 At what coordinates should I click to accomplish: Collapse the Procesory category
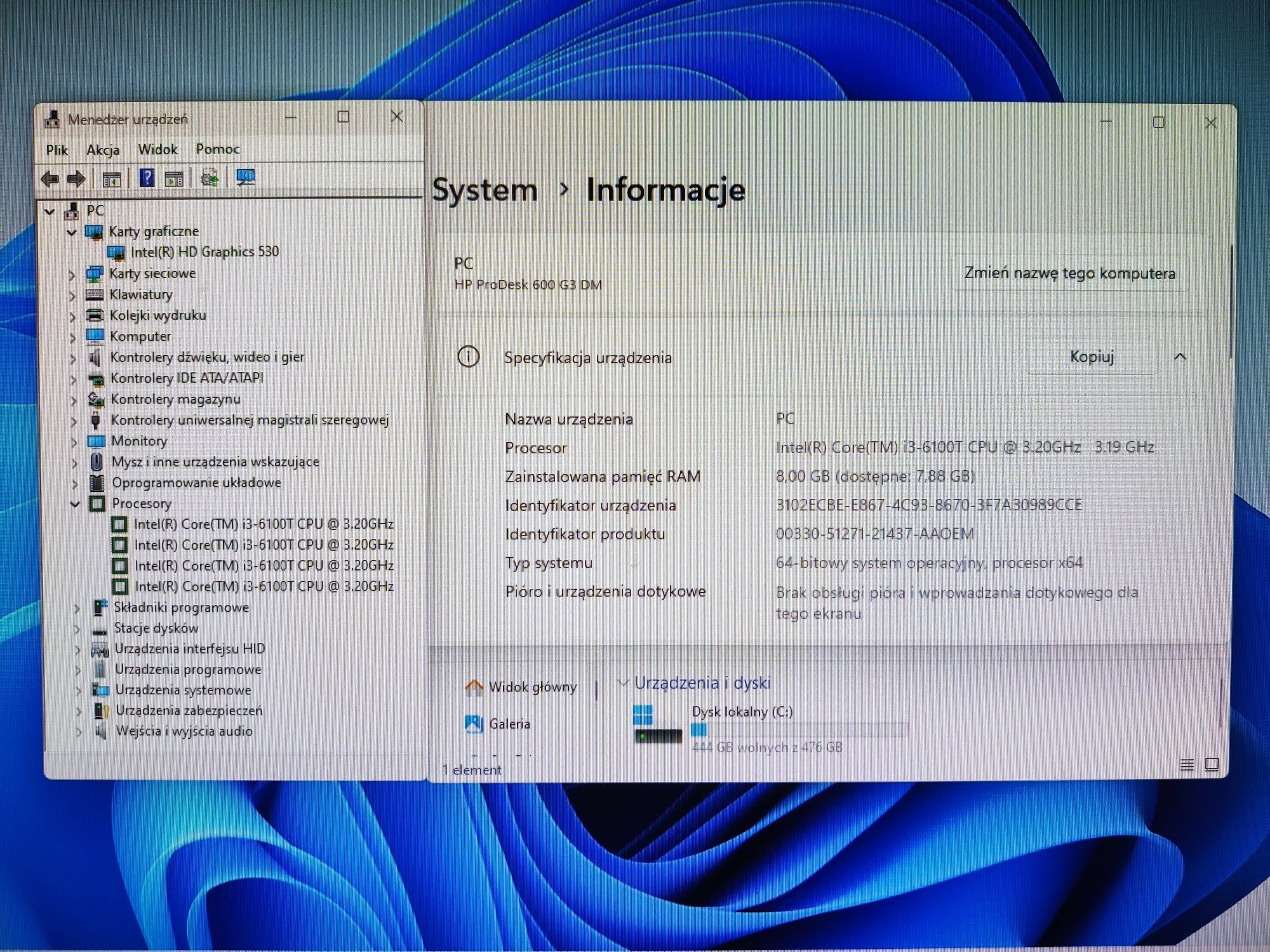pos(75,504)
